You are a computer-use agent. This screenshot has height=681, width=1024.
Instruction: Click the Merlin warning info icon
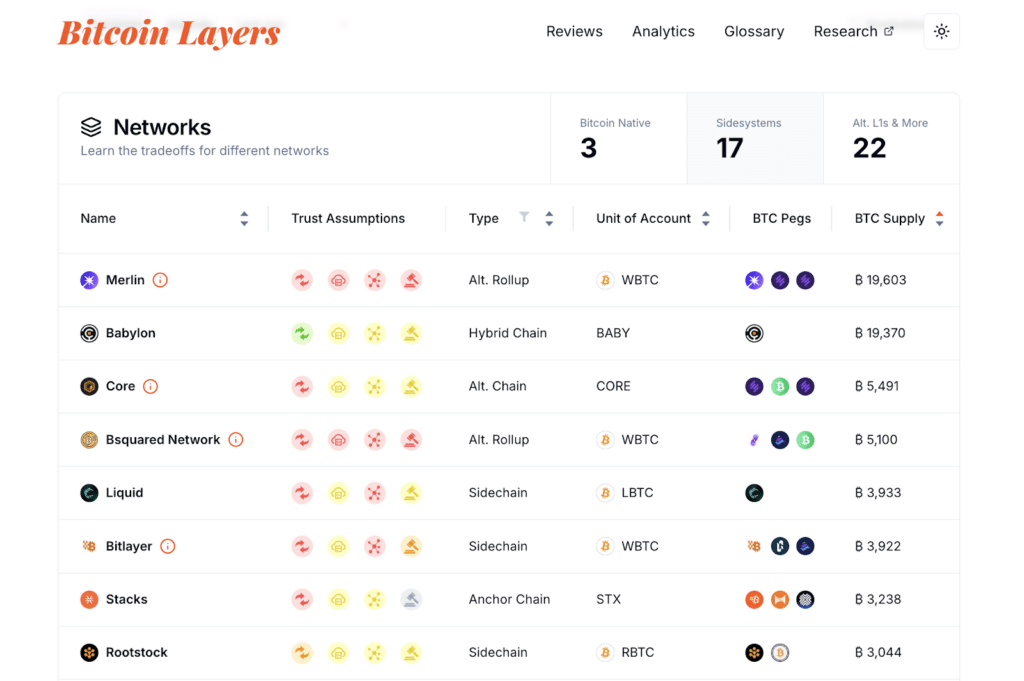[x=160, y=280]
